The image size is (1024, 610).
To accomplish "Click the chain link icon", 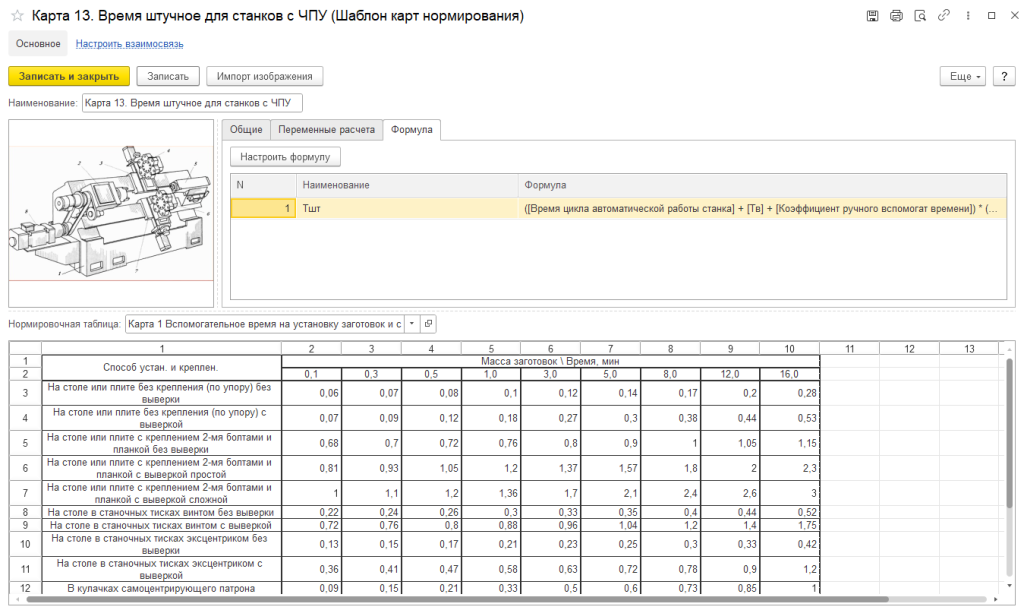I will coord(943,16).
